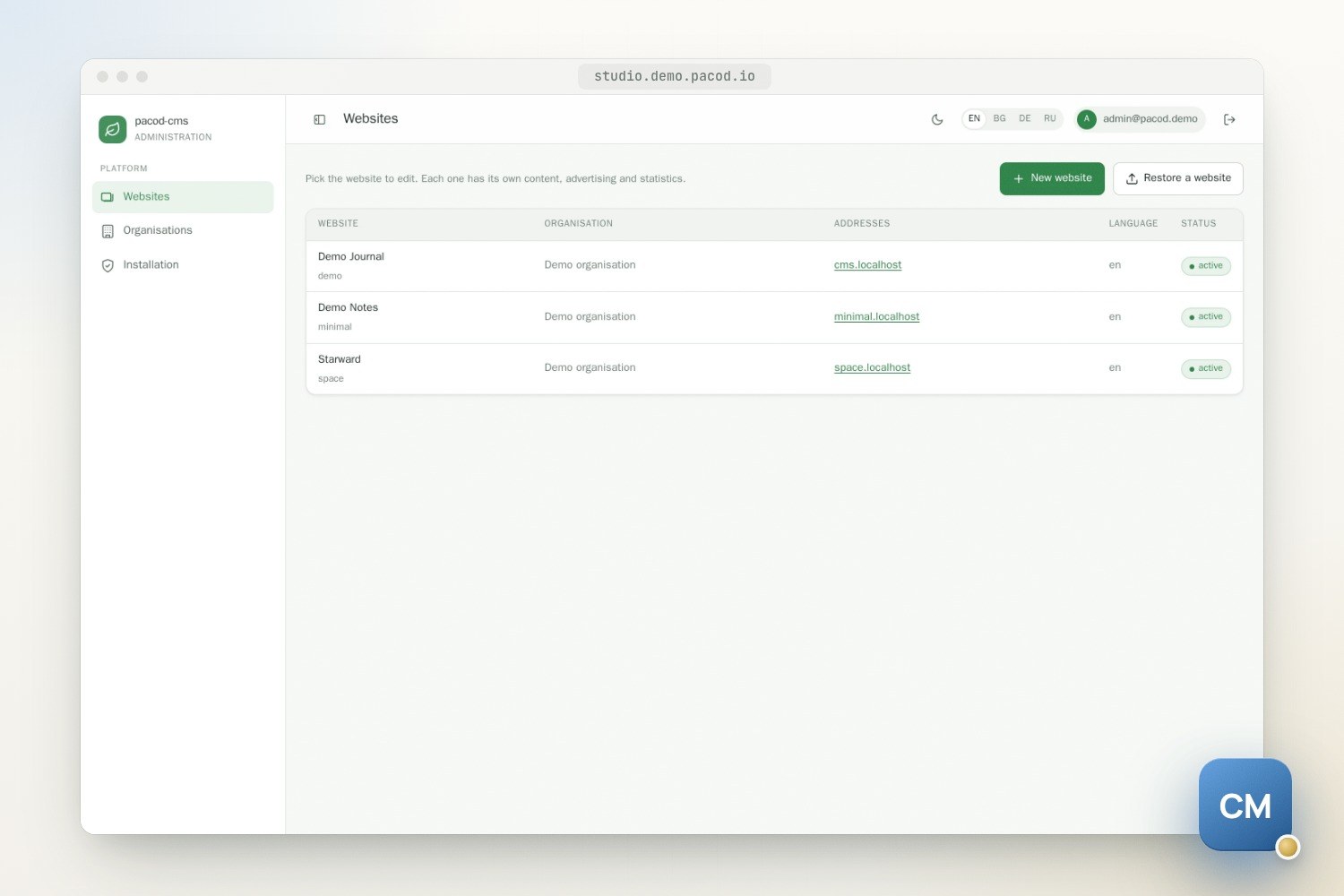The width and height of the screenshot is (1344, 896).
Task: Switch language to DE
Action: [x=1024, y=119]
